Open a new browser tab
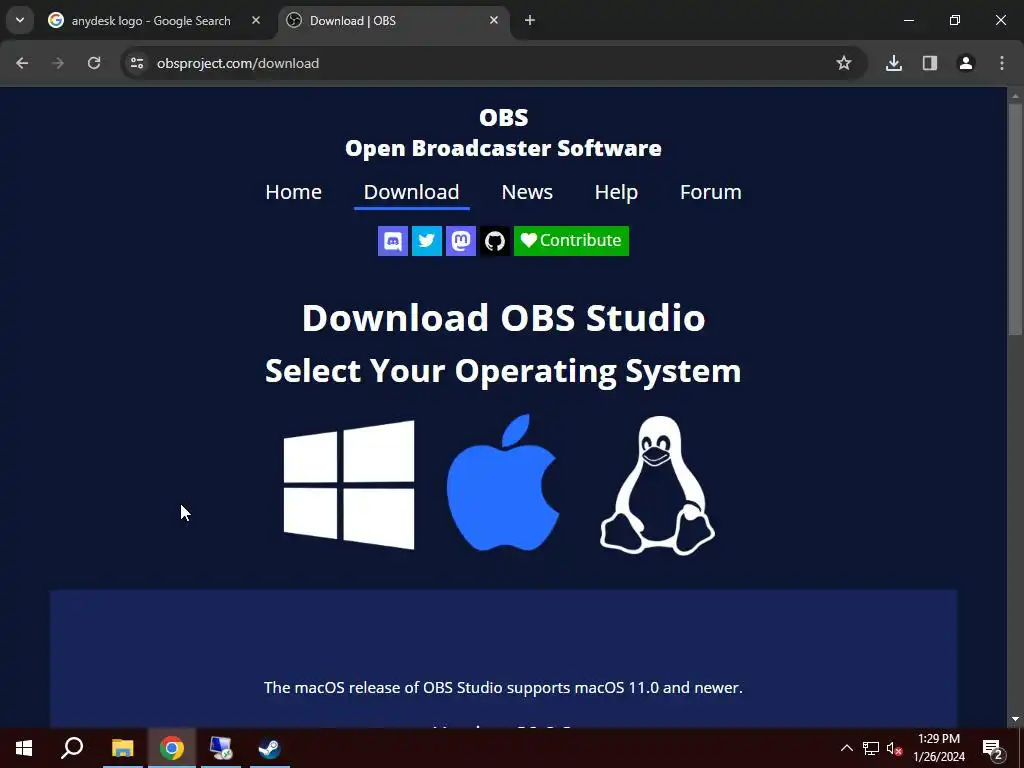The width and height of the screenshot is (1024, 768). pos(530,21)
